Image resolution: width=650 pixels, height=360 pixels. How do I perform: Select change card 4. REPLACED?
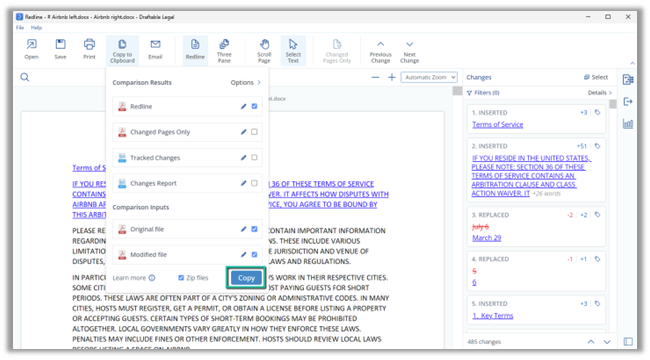[x=536, y=271]
